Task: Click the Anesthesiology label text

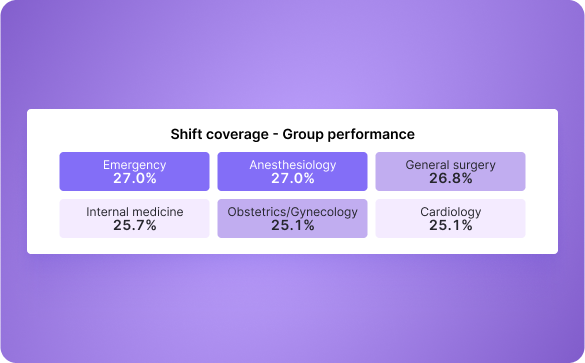Action: pyautogui.click(x=292, y=165)
